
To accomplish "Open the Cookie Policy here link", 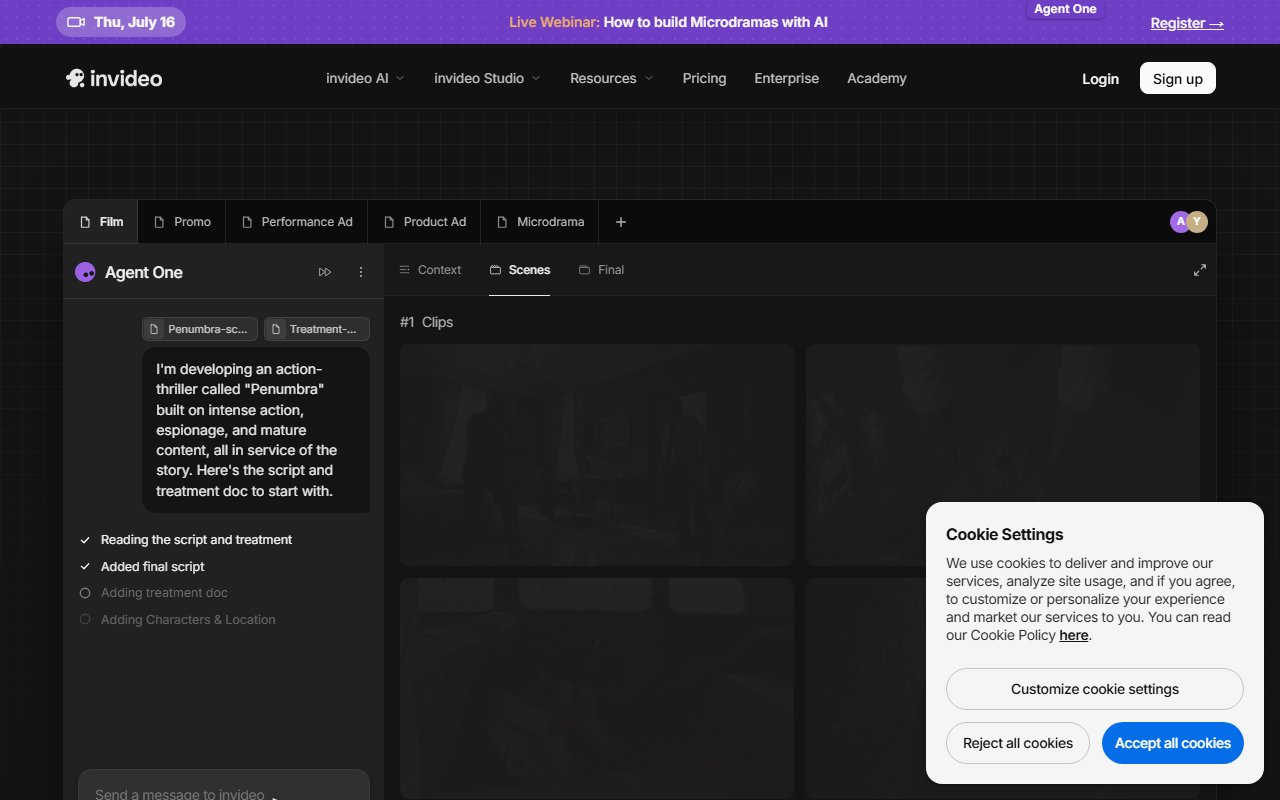I will point(1074,635).
